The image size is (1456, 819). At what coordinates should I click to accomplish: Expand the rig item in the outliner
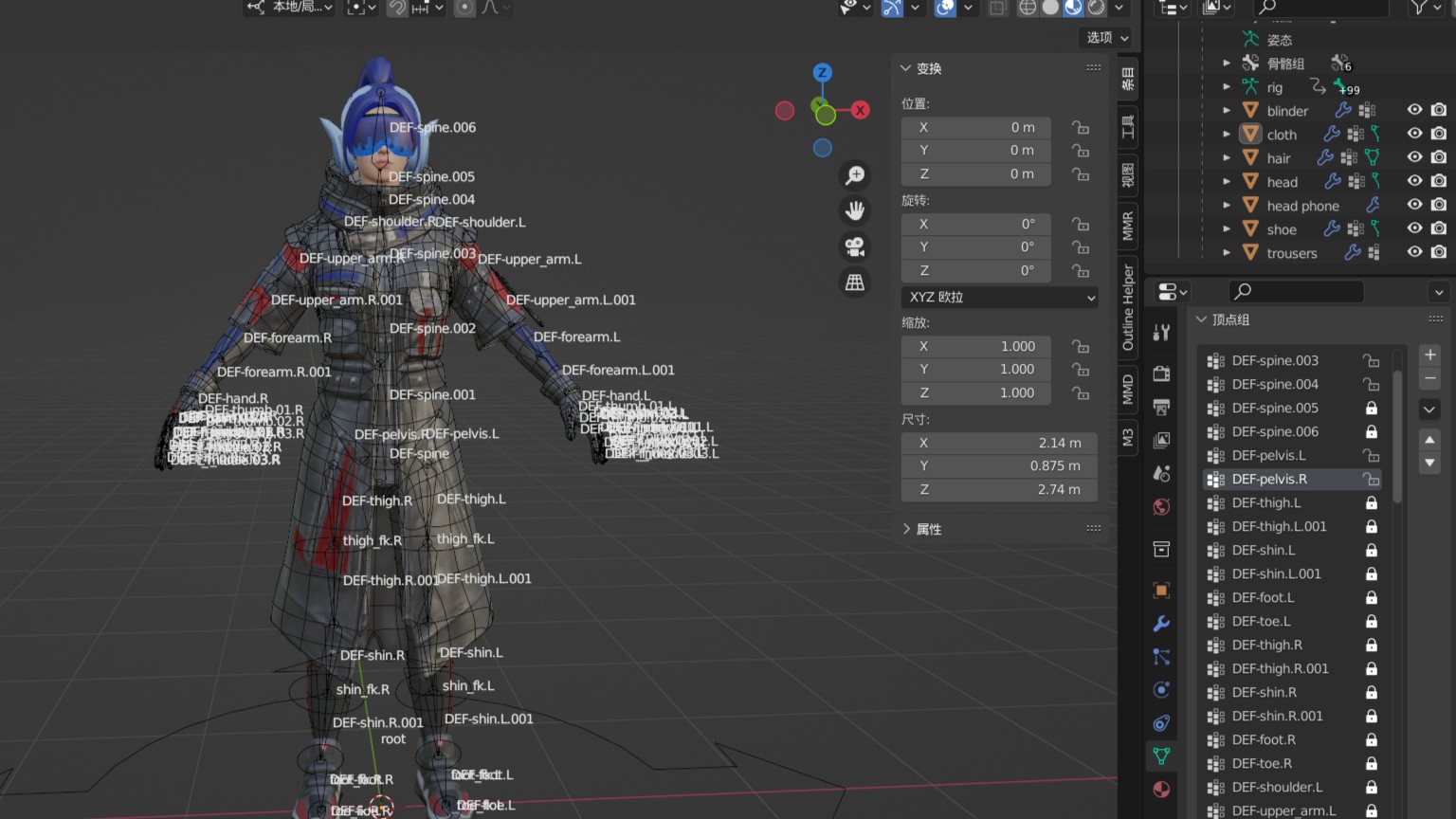click(1227, 87)
